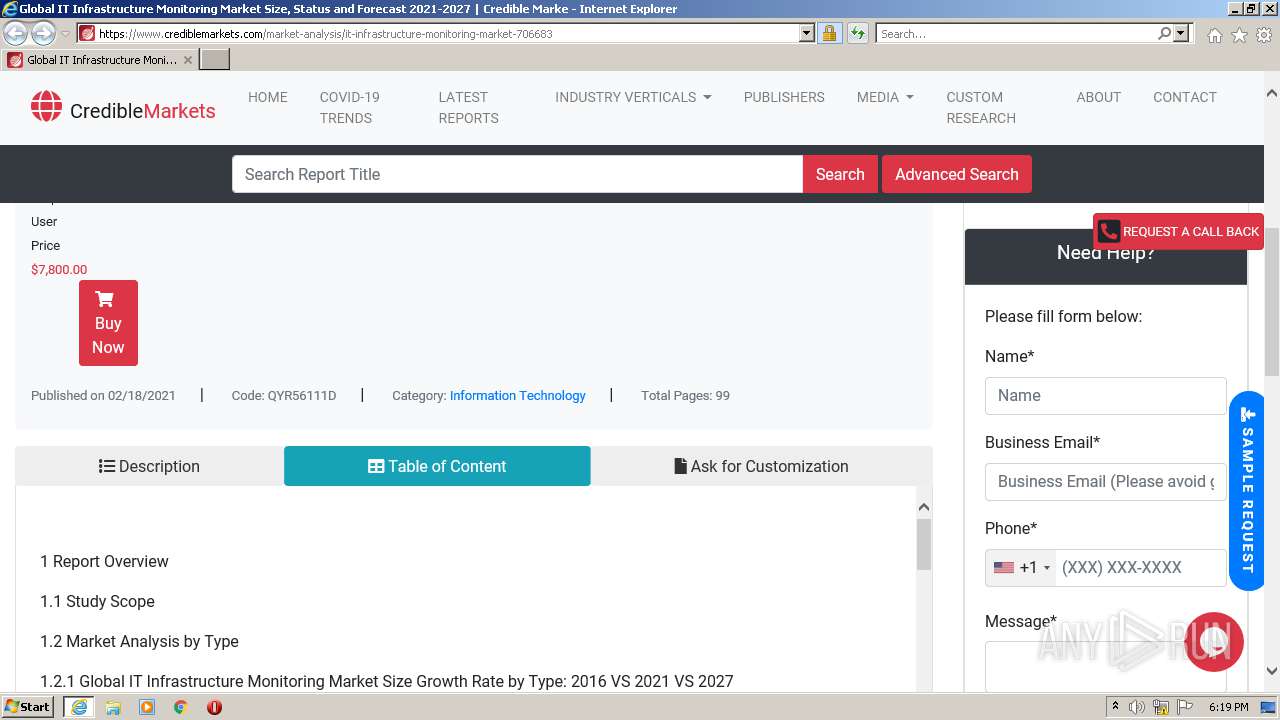
Task: Click the page scrollbar down arrow
Action: pyautogui.click(x=1272, y=671)
